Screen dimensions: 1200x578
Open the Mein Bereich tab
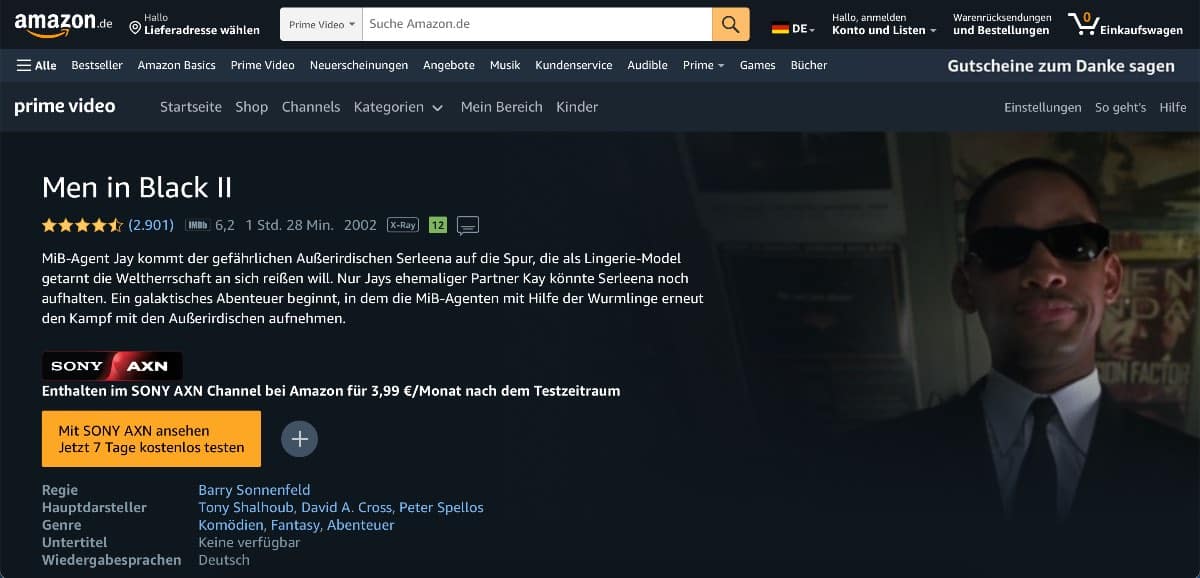coord(502,107)
